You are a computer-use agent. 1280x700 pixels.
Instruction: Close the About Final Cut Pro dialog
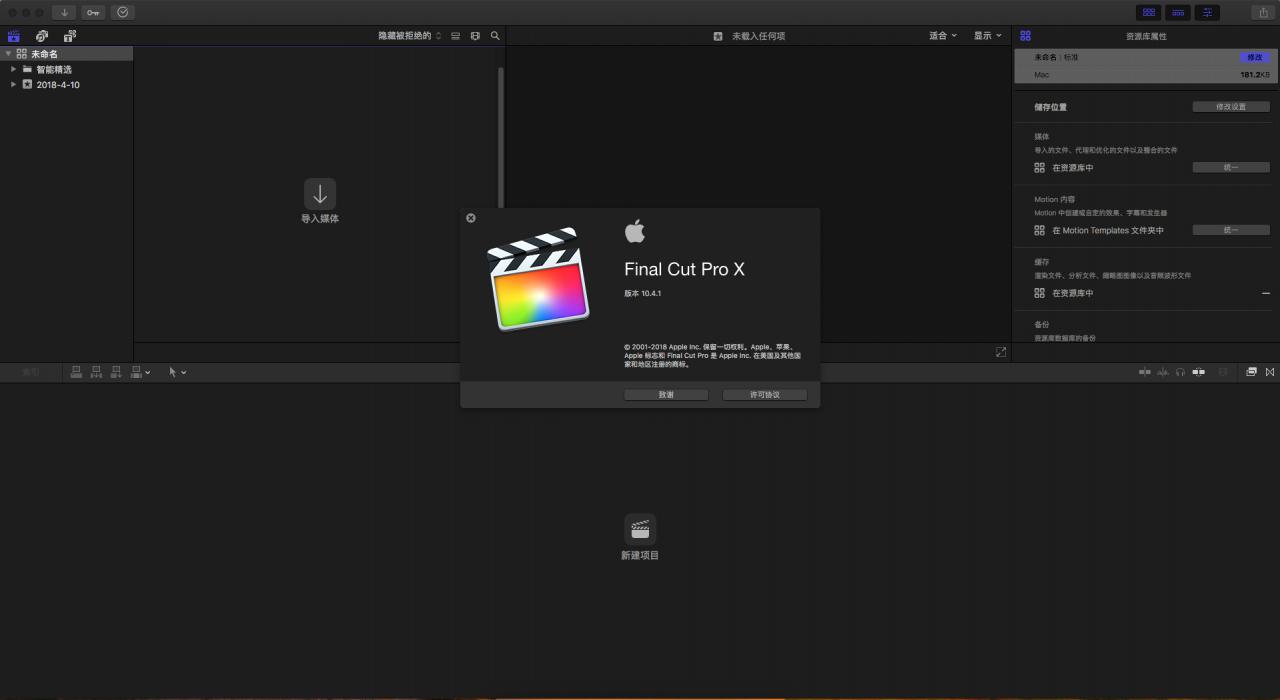pyautogui.click(x=471, y=218)
